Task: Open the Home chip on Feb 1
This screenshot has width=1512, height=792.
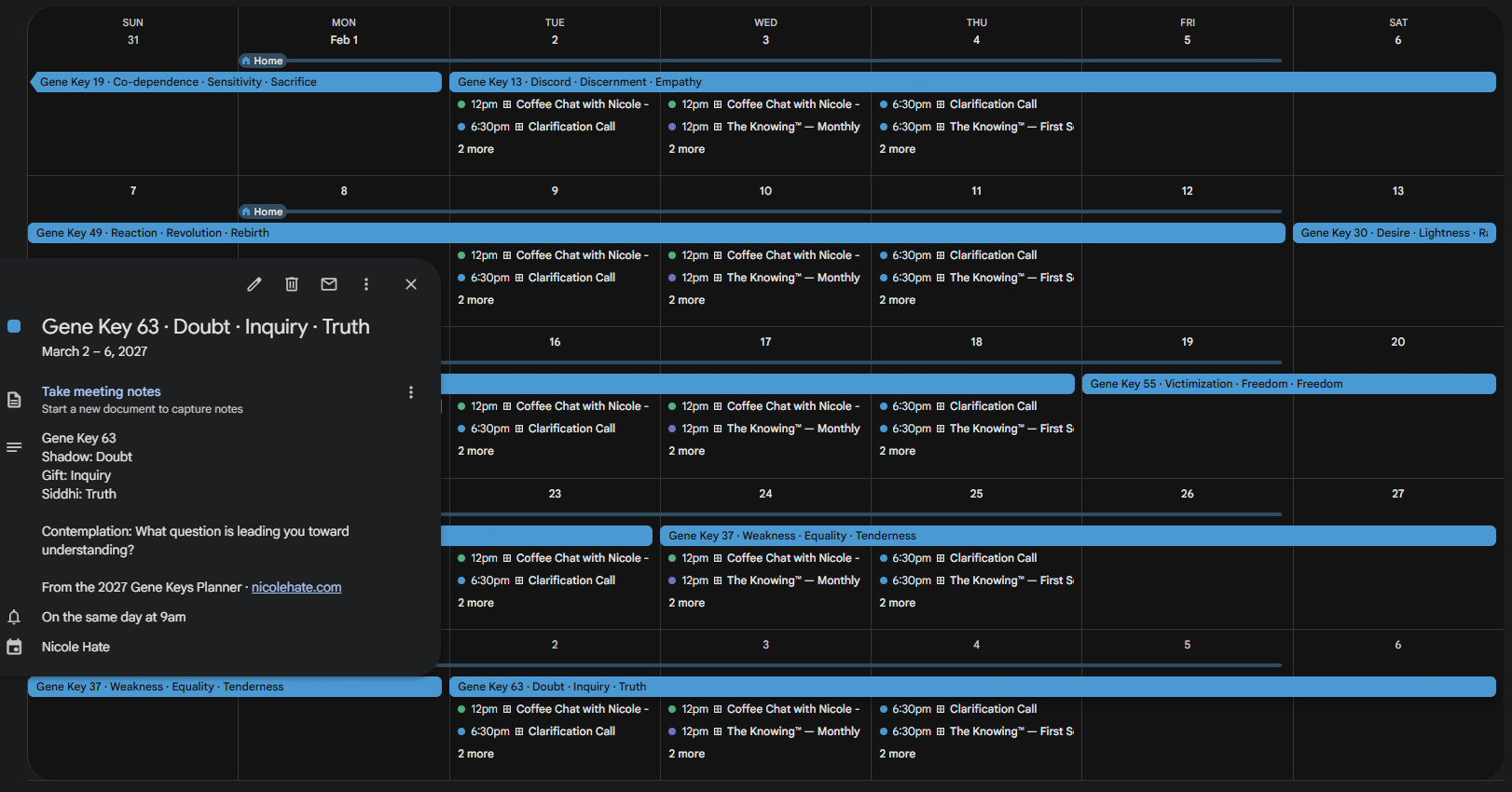Action: 262,61
